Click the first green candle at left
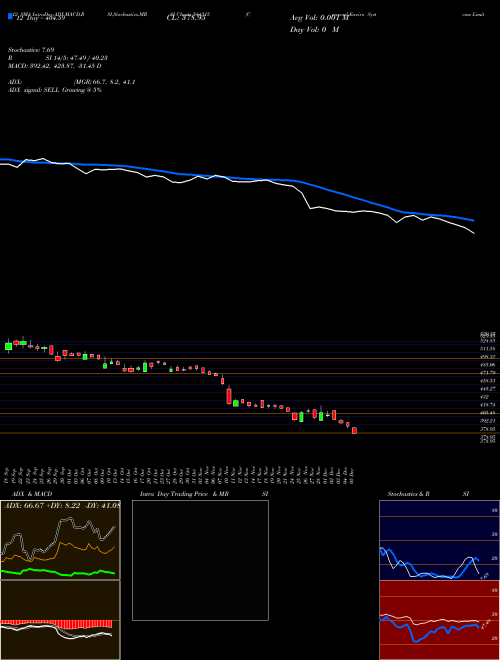 point(8,346)
